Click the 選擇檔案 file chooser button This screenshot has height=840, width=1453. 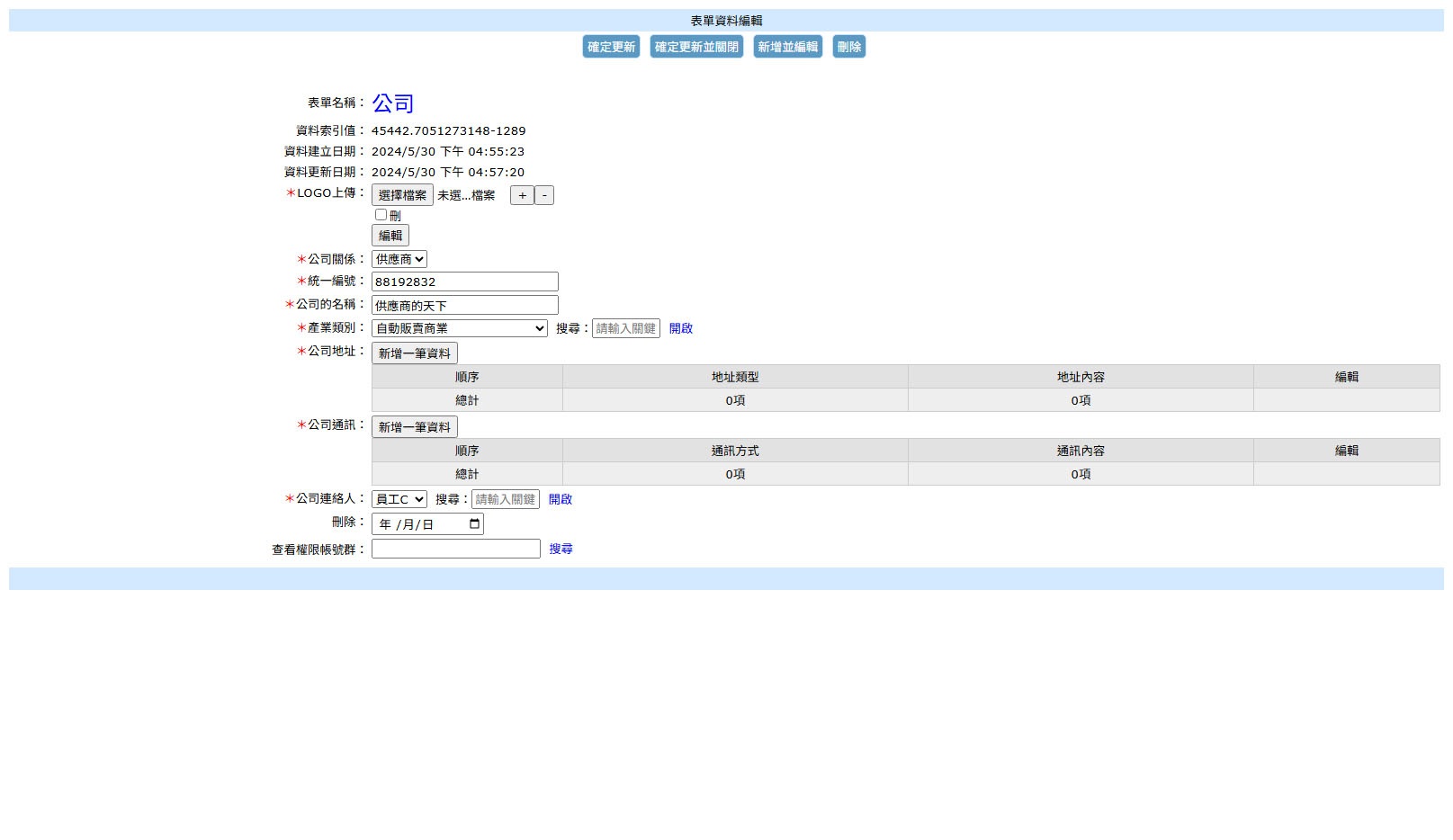pos(402,195)
